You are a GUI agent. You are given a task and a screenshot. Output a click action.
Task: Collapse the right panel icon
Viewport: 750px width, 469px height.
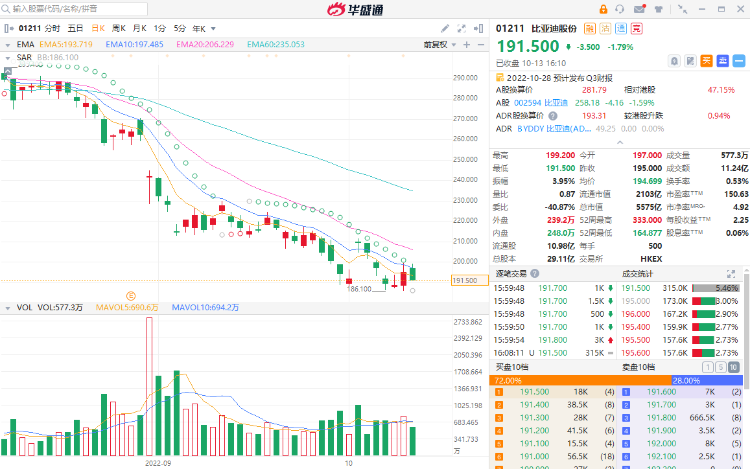[x=478, y=29]
